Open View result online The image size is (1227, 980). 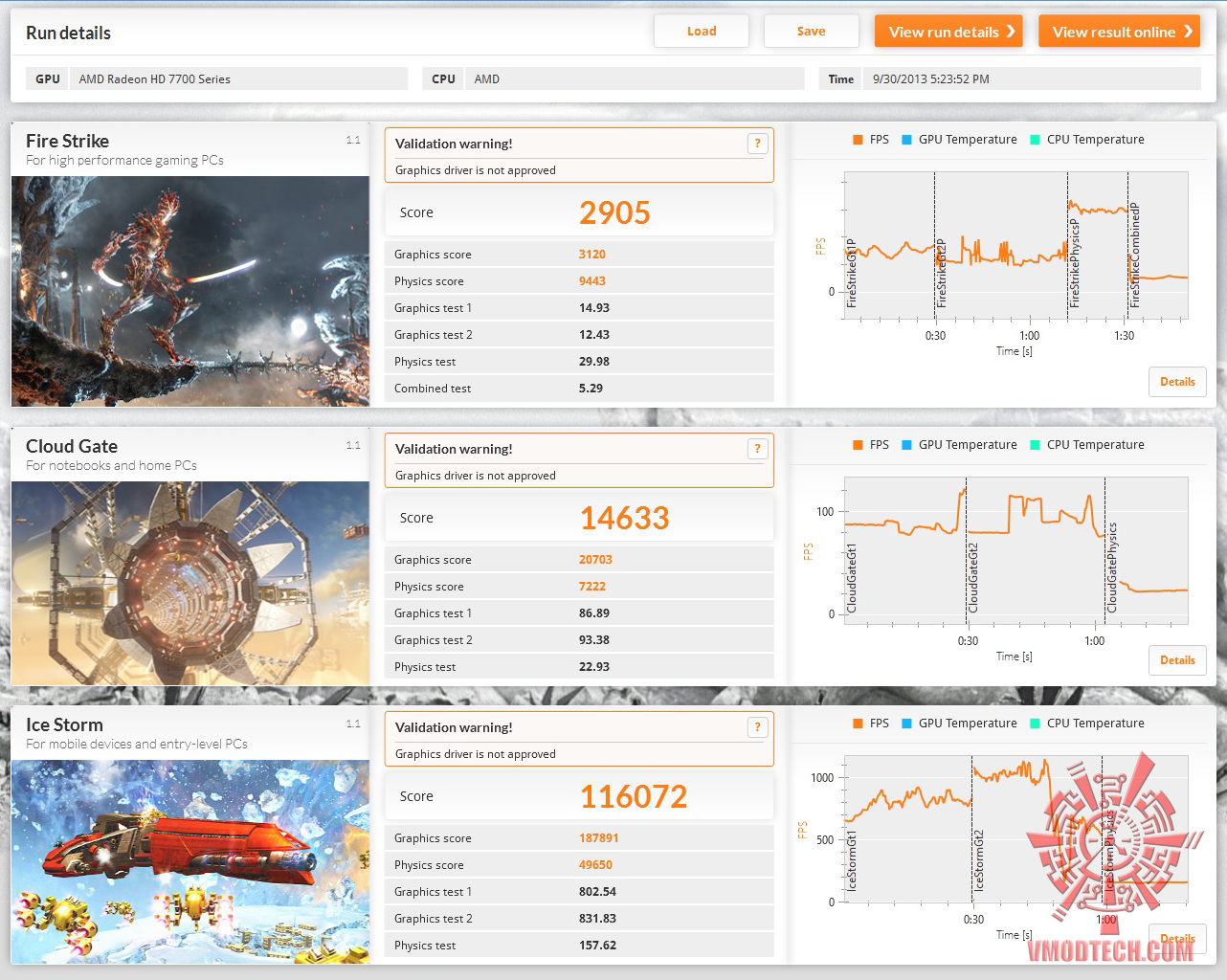point(1120,32)
